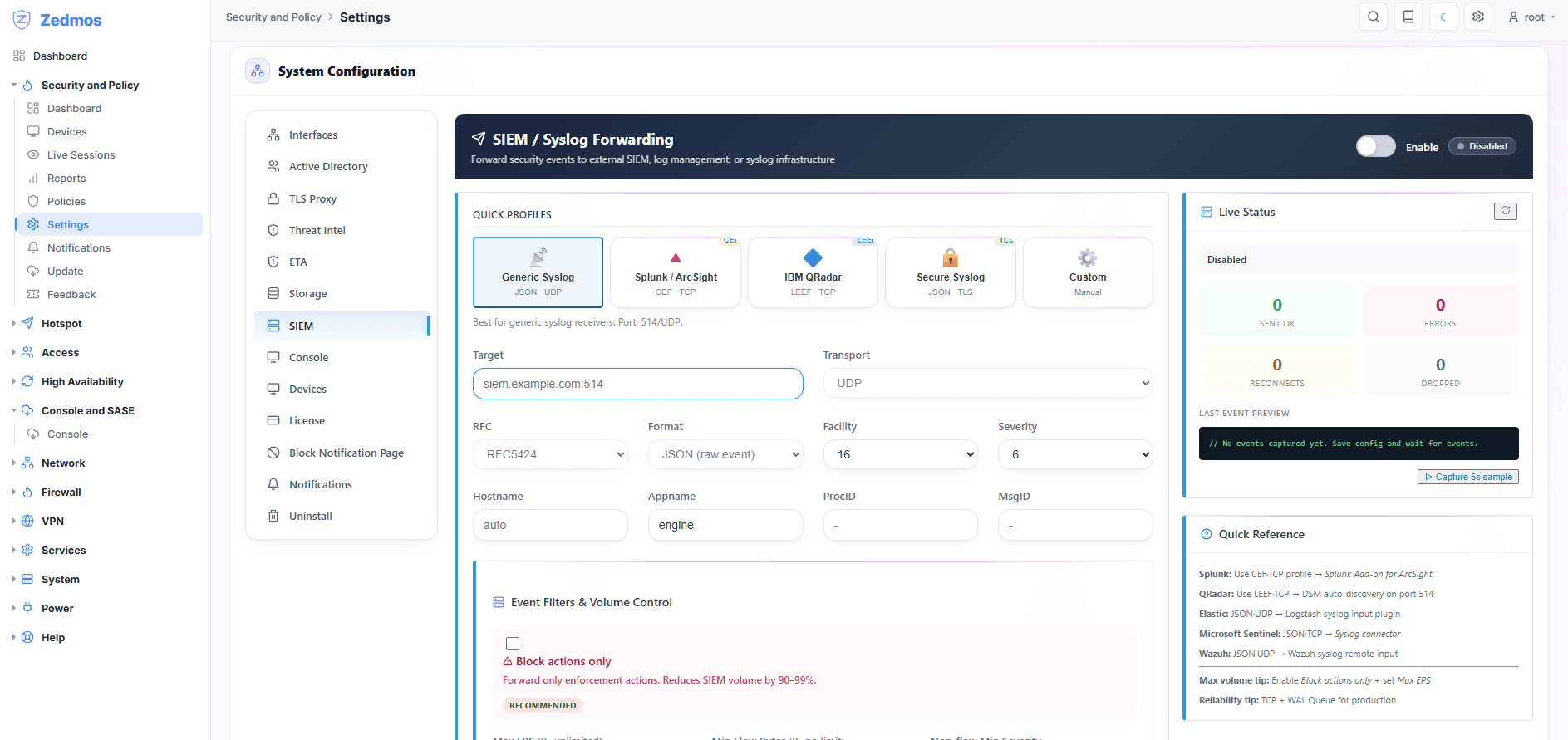Select the Secure Syslog profile

pyautogui.click(x=951, y=272)
